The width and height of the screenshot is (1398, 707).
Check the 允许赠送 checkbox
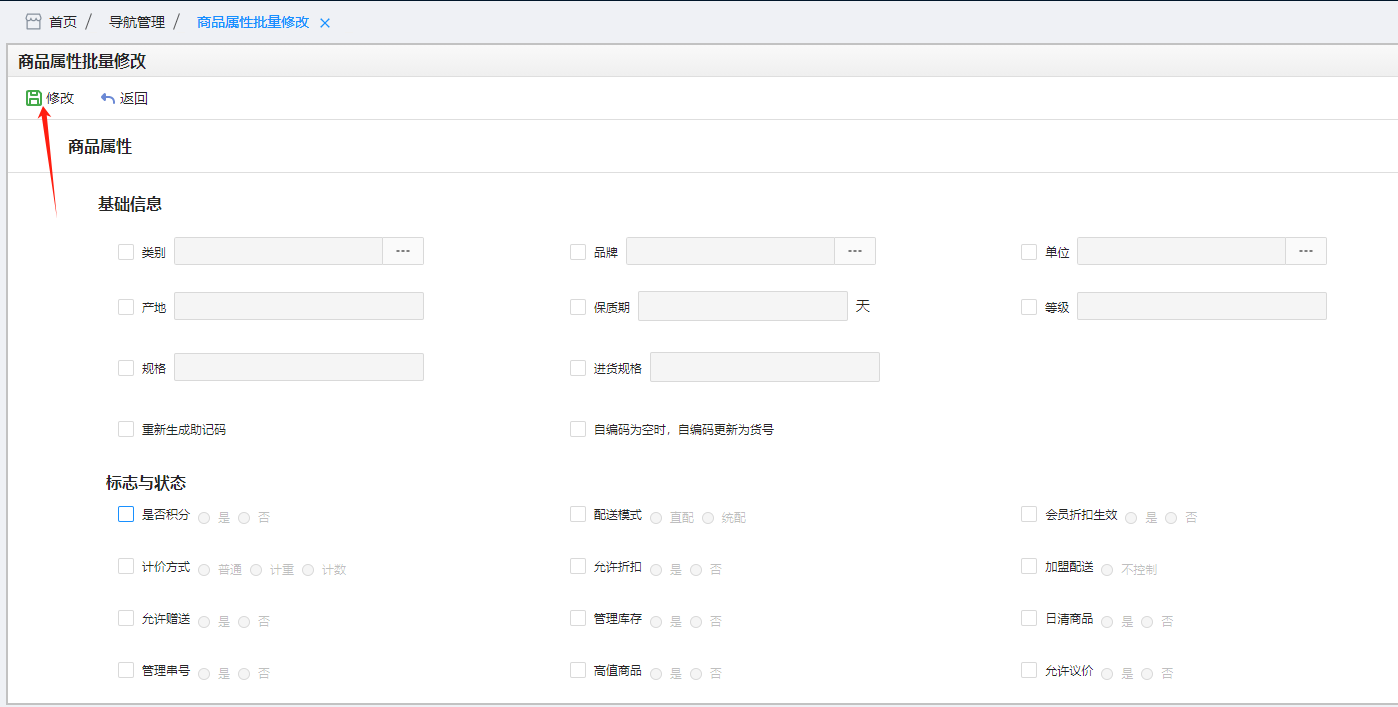pos(126,618)
